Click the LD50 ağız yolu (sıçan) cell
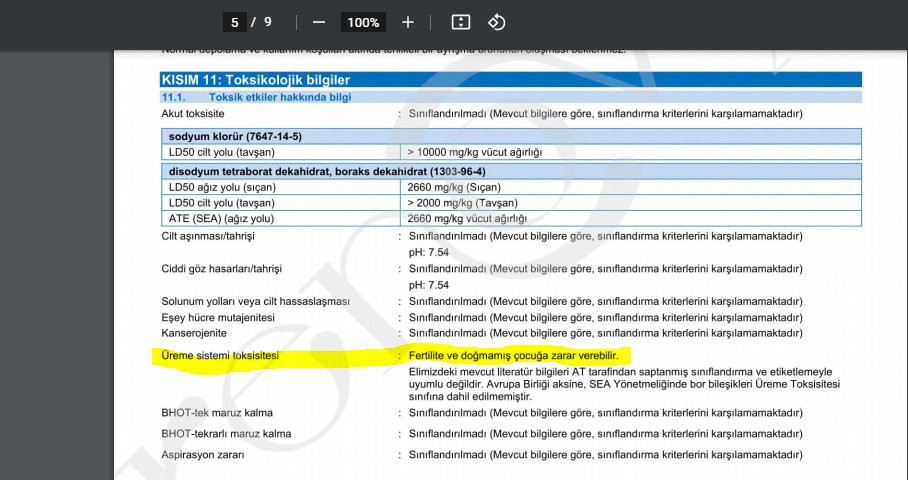Image resolution: width=908 pixels, height=480 pixels. tap(223, 187)
